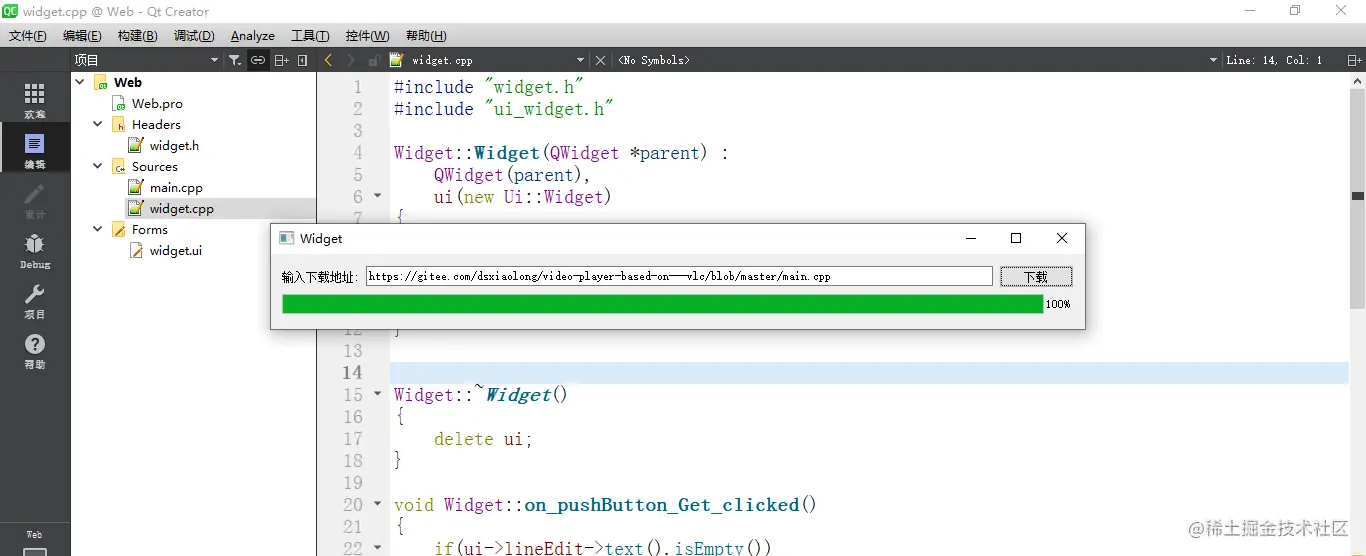Fold the destructor code at line 15
This screenshot has width=1366, height=556.
point(378,394)
